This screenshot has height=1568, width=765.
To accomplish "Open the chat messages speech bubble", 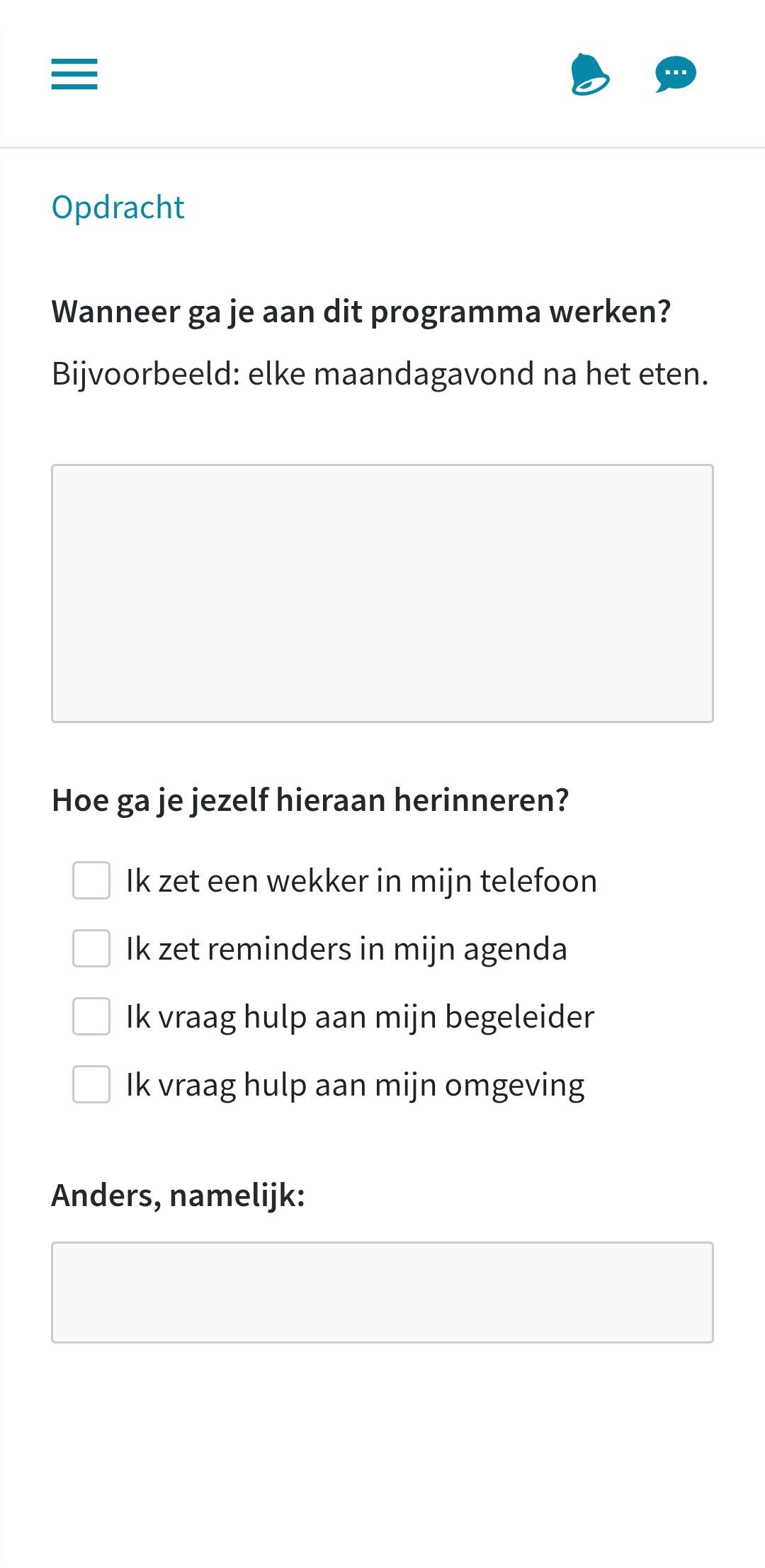I will tap(676, 74).
